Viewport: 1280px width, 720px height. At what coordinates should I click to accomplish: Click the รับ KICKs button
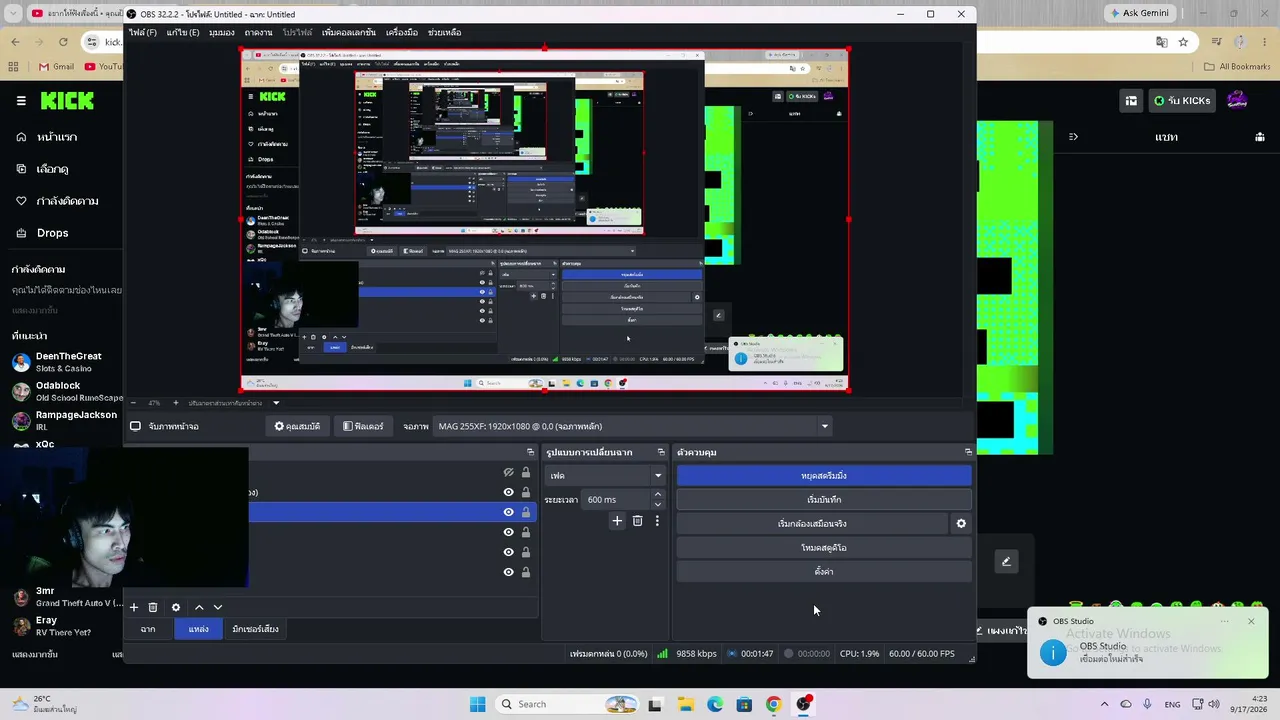tap(1181, 100)
